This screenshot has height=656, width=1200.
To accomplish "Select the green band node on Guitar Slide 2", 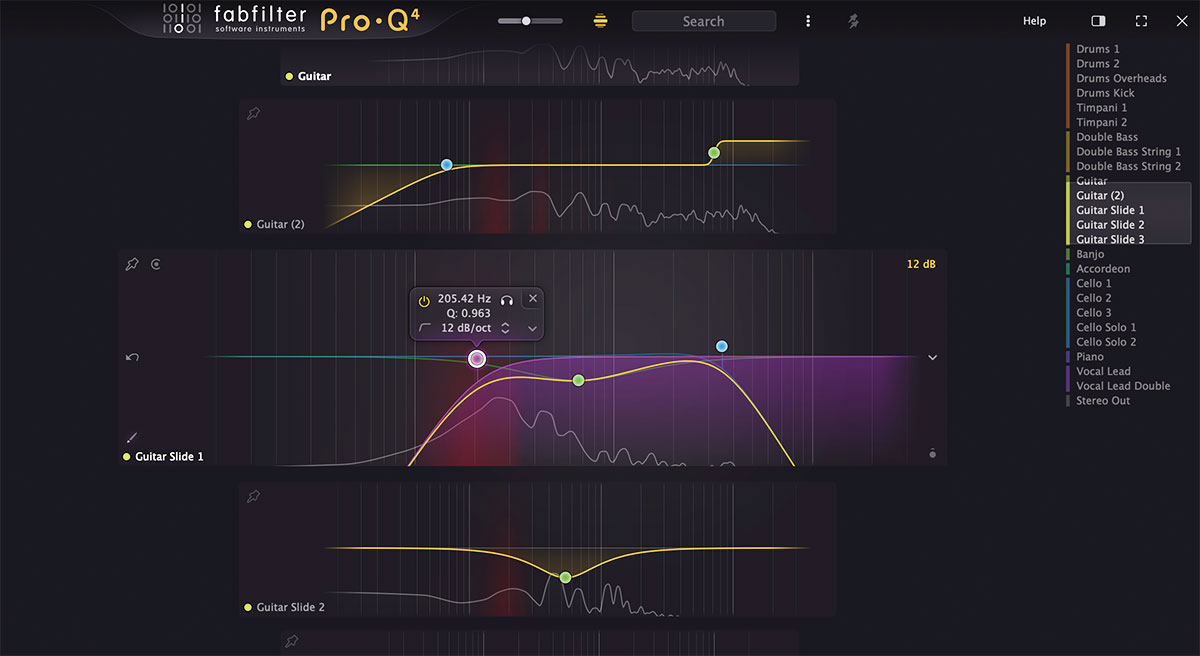I will [565, 577].
